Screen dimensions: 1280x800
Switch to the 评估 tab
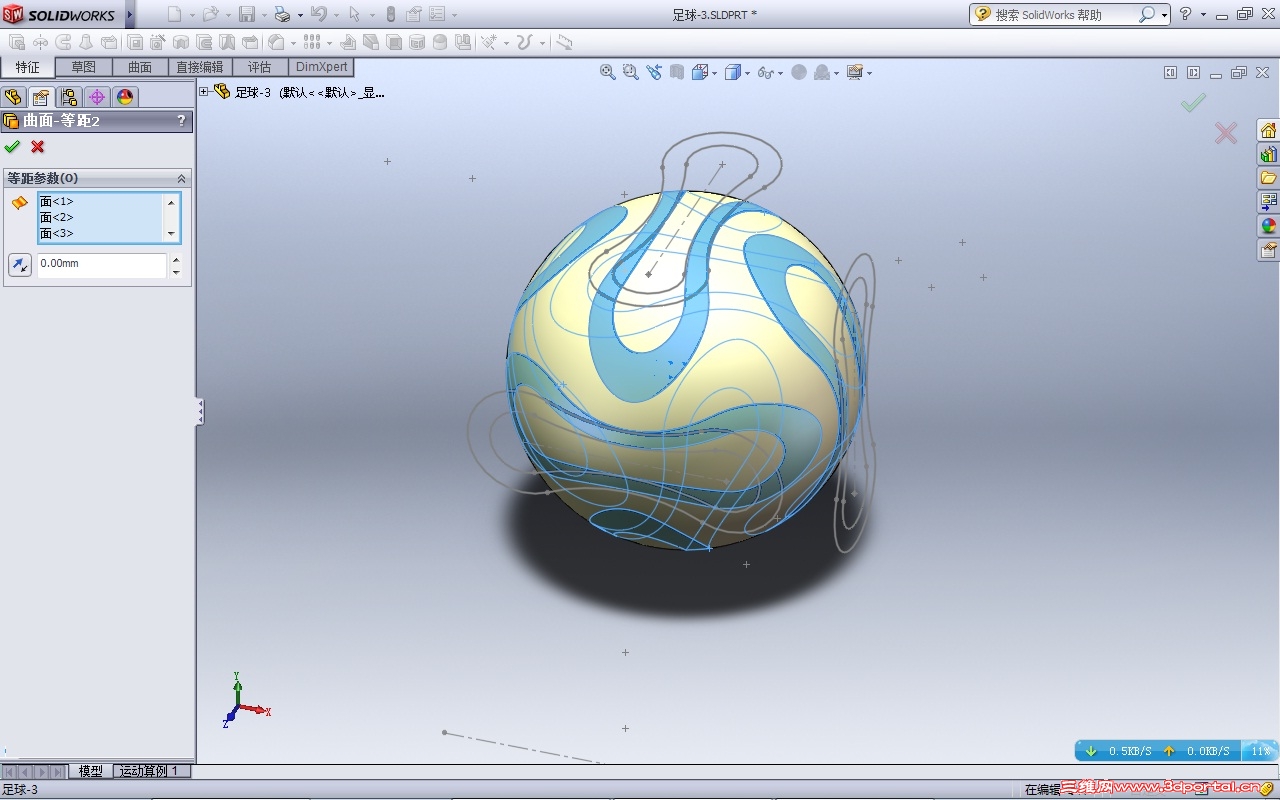tap(259, 67)
